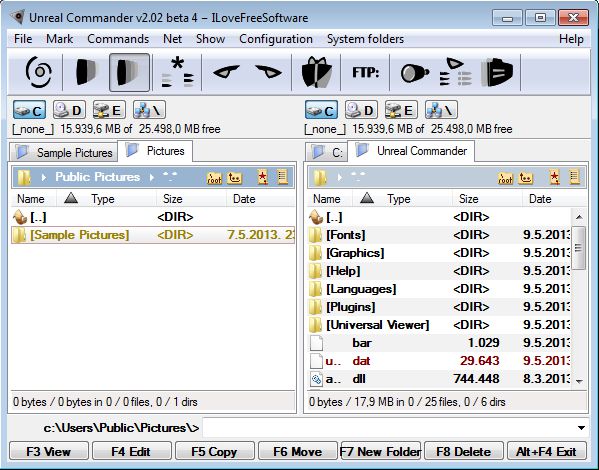Click the F5 Copy button
The width and height of the screenshot is (599, 470).
click(214, 452)
